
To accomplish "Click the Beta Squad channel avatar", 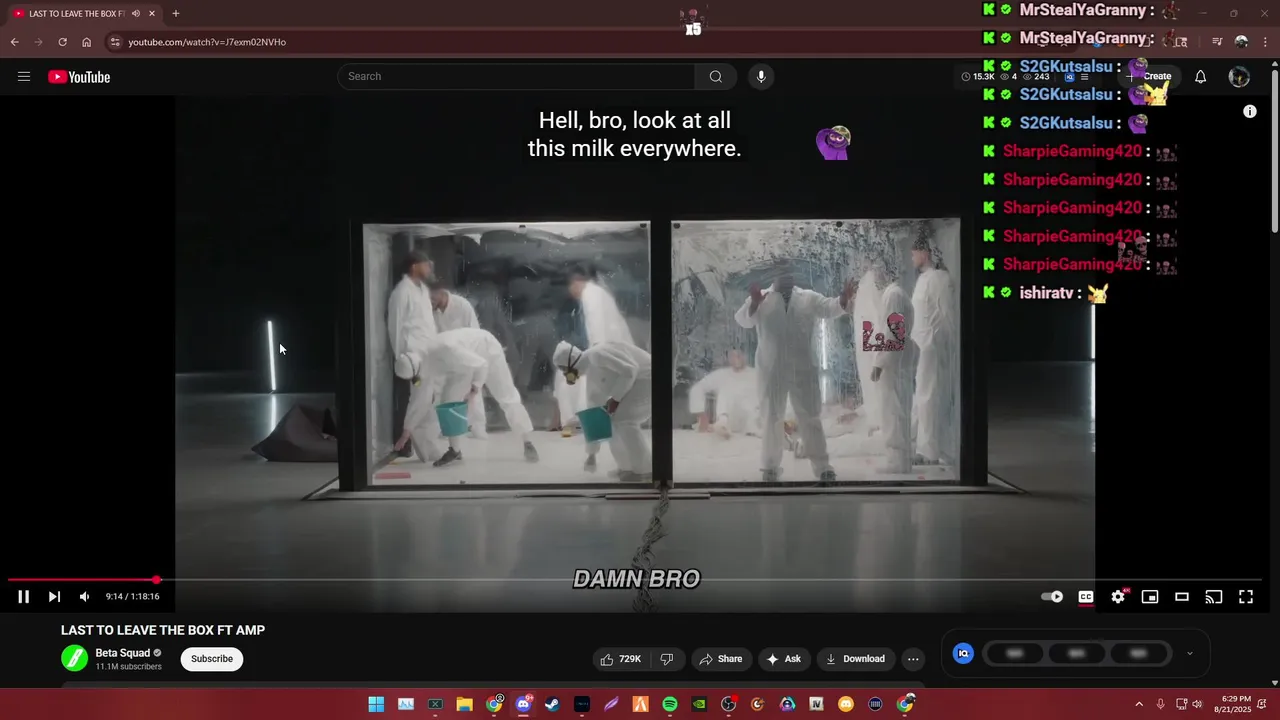I will 75,658.
